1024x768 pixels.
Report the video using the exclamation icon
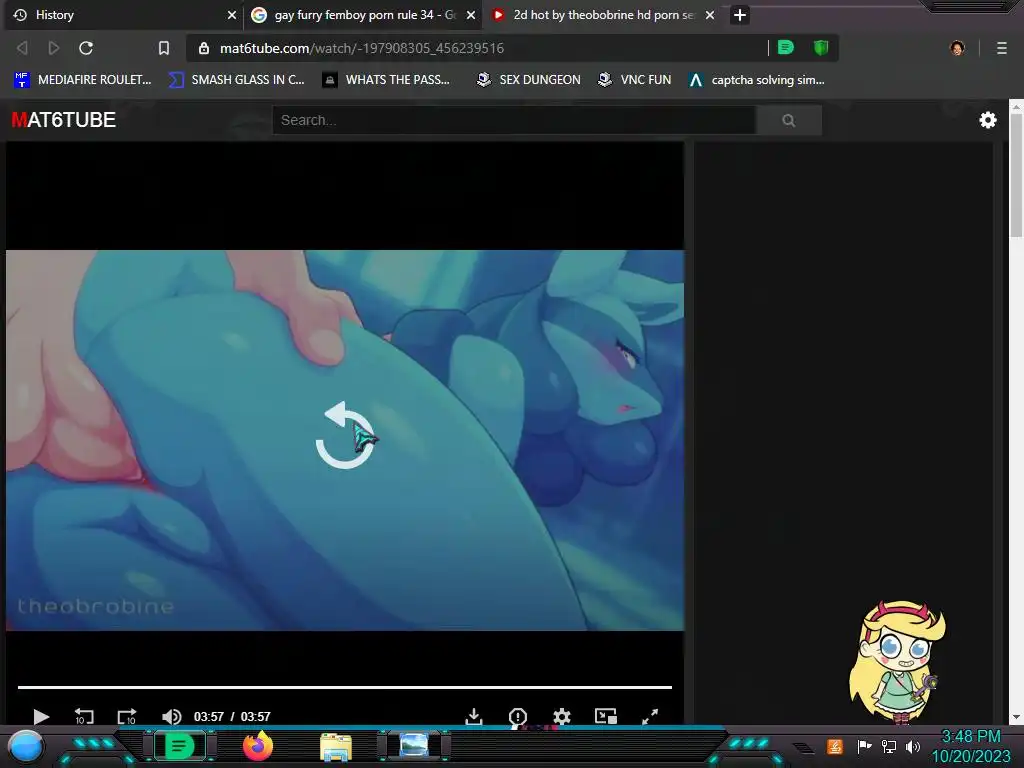point(518,716)
